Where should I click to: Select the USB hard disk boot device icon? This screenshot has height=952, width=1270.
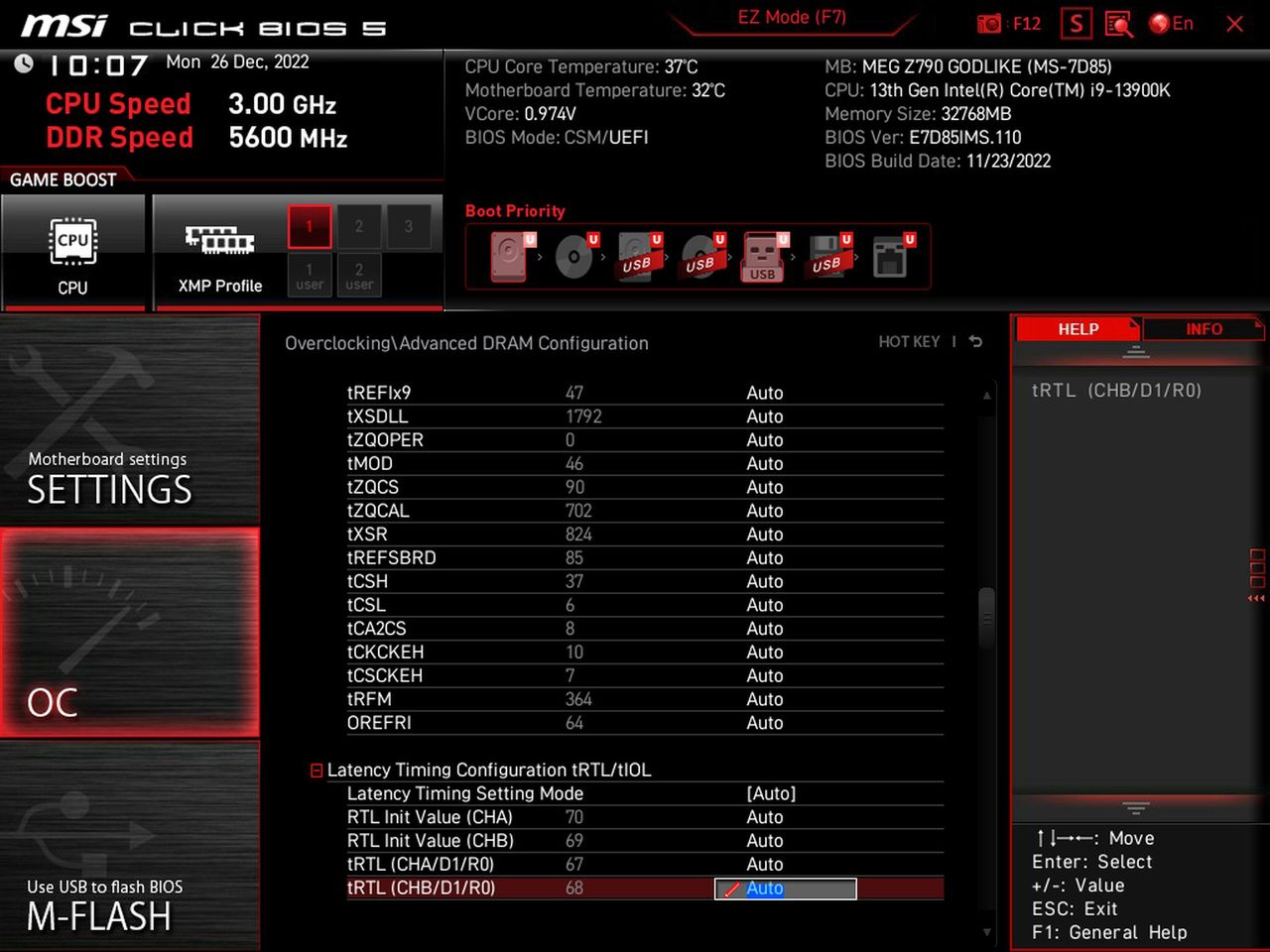[x=638, y=256]
